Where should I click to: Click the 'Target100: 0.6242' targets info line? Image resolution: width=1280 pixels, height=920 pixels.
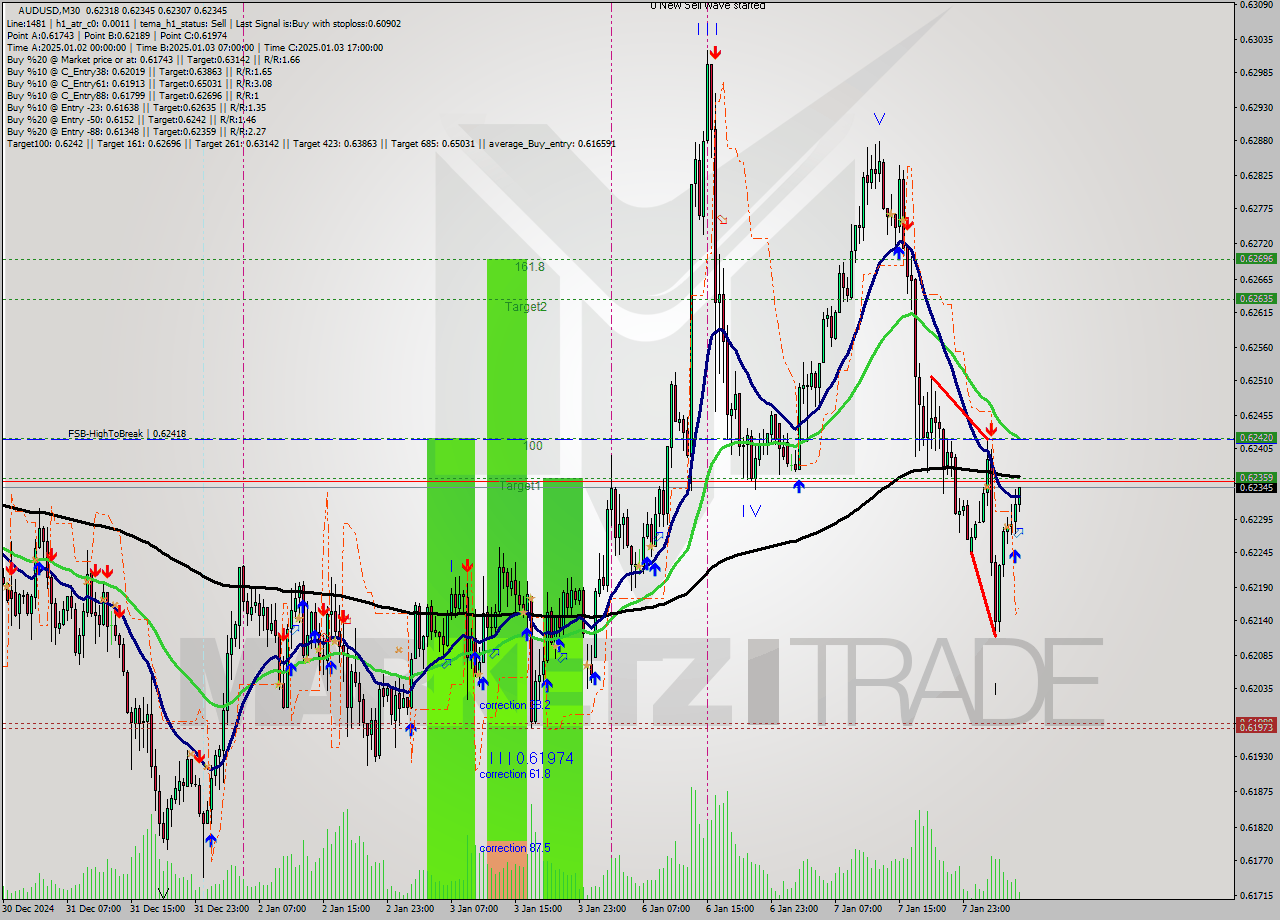(311, 143)
